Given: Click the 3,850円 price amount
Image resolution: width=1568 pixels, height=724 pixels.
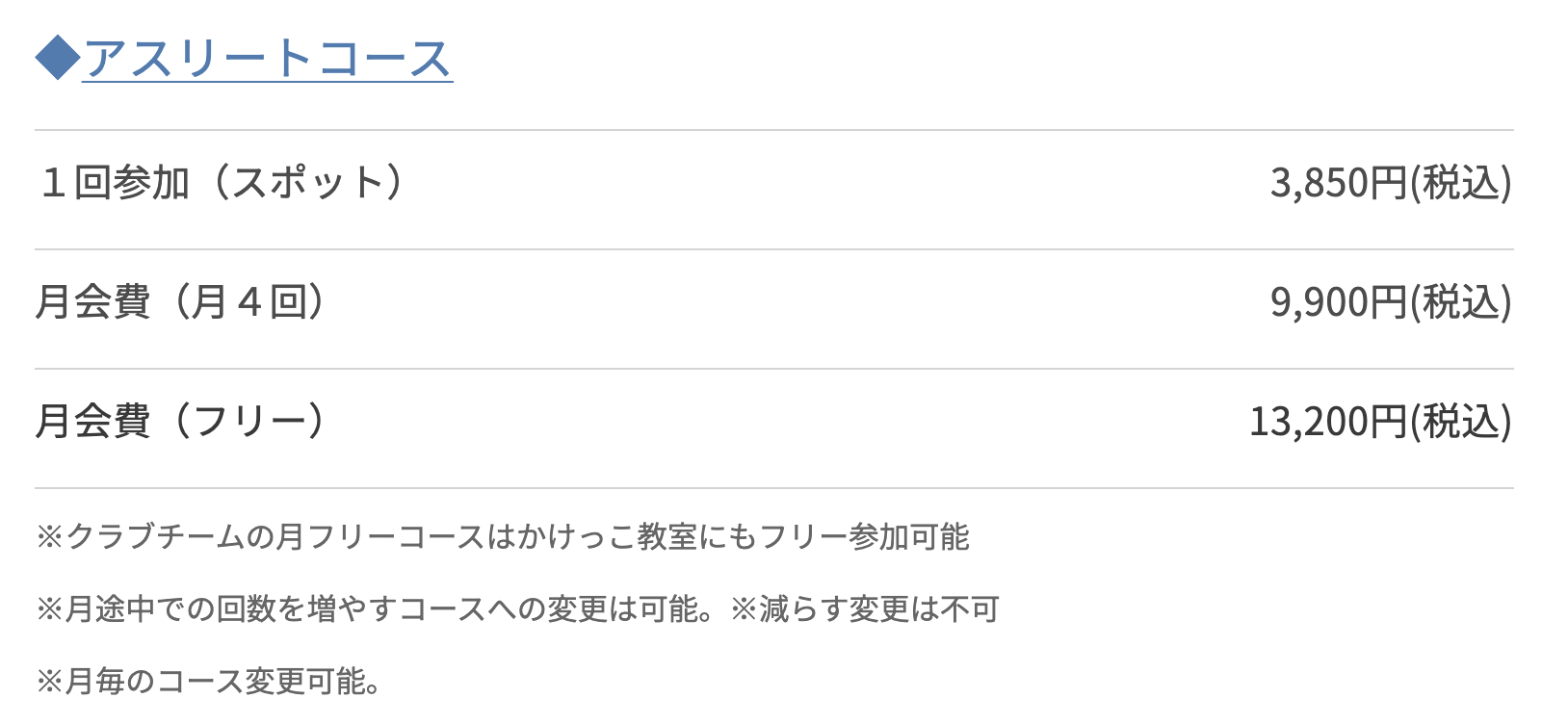Looking at the screenshot, I should (x=1339, y=183).
